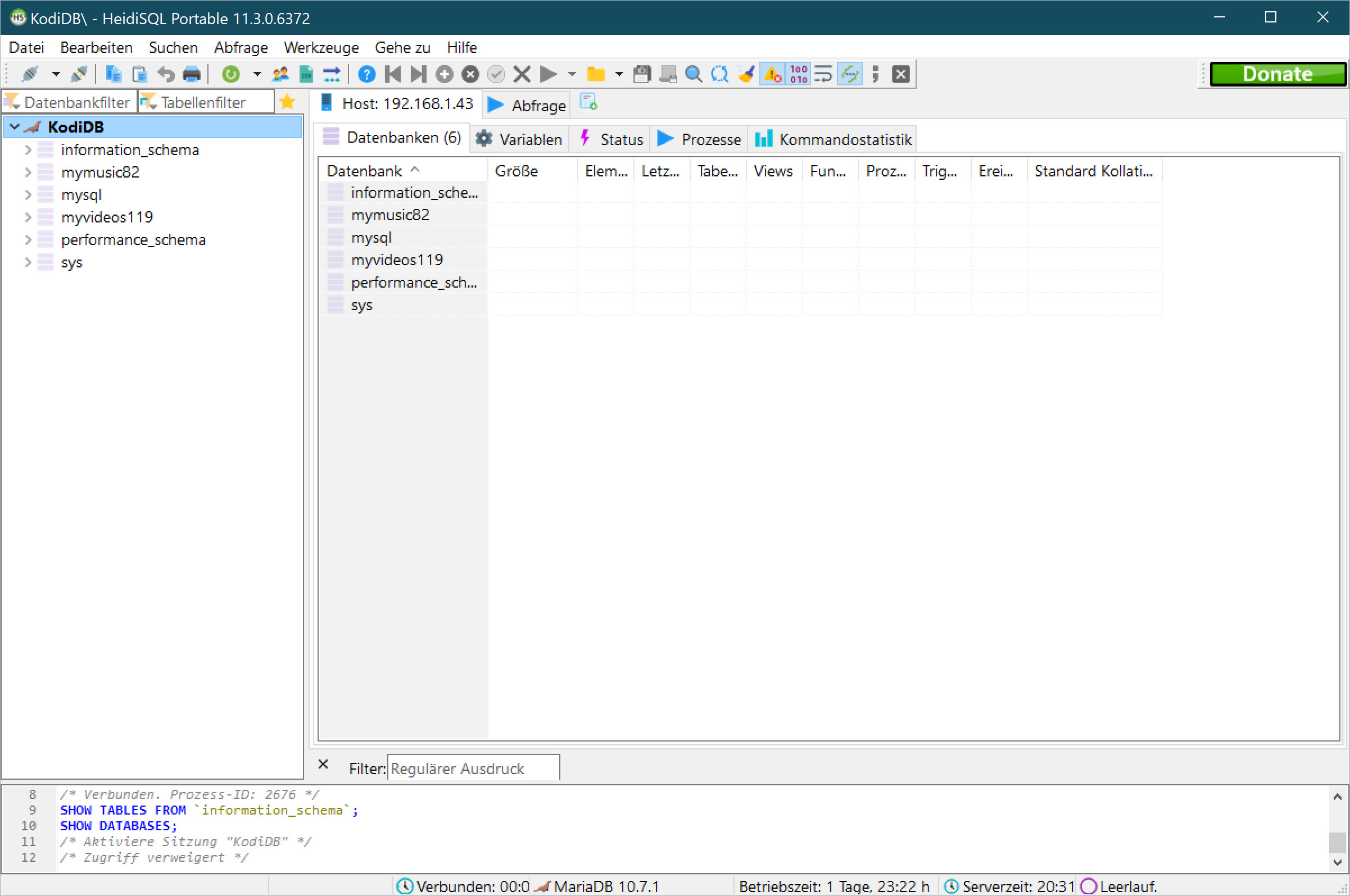Screen dimensions: 1350x896
Task: Expand the sys tree node
Action: point(28,262)
